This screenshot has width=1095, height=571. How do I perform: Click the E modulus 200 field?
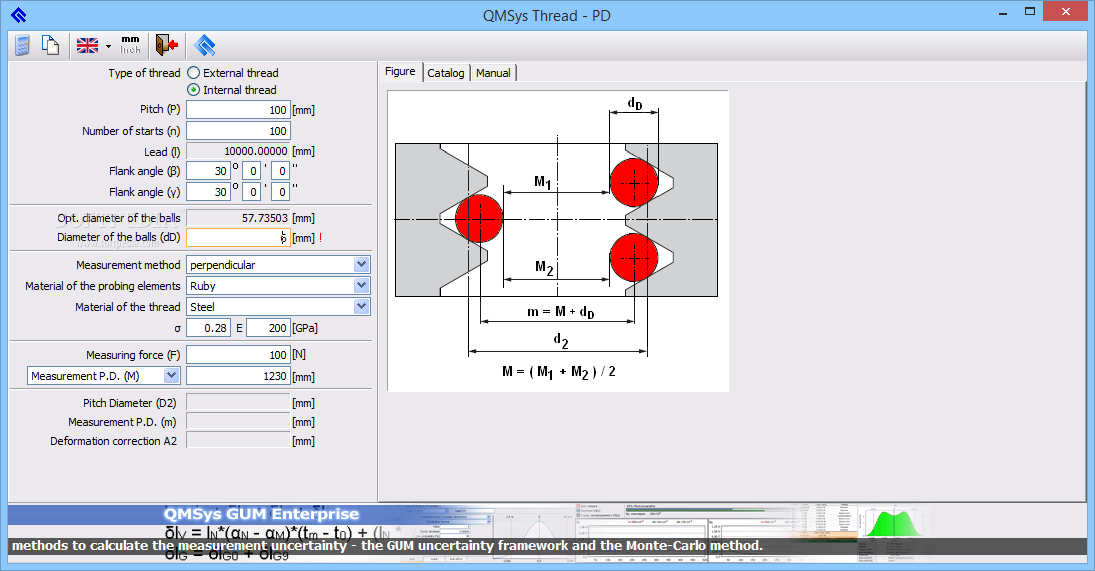(268, 328)
